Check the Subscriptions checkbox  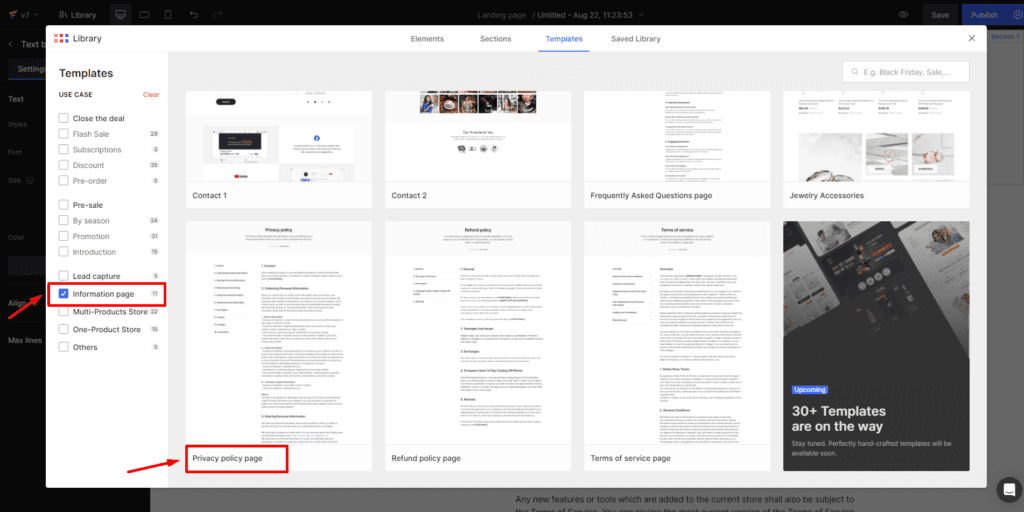[63, 150]
